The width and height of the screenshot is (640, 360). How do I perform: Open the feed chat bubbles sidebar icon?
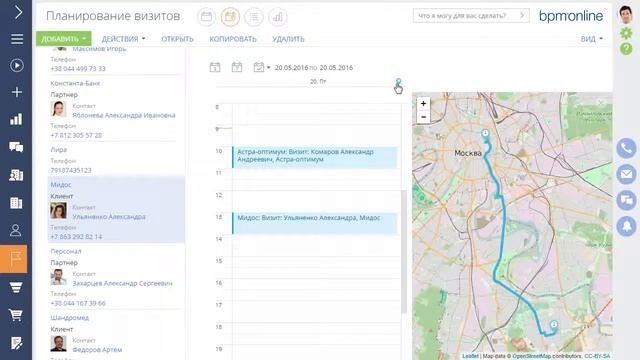(16, 147)
